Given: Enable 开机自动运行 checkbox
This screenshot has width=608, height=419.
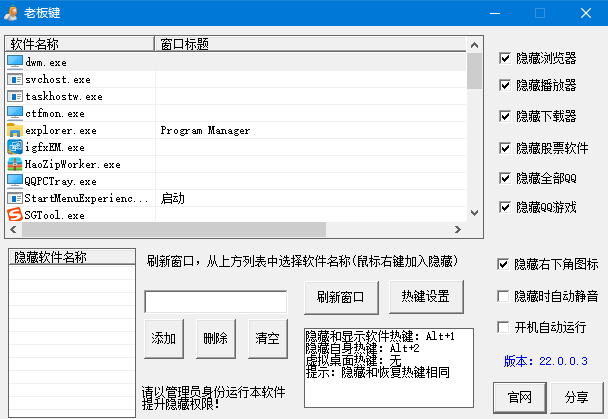Looking at the screenshot, I should pyautogui.click(x=503, y=328).
